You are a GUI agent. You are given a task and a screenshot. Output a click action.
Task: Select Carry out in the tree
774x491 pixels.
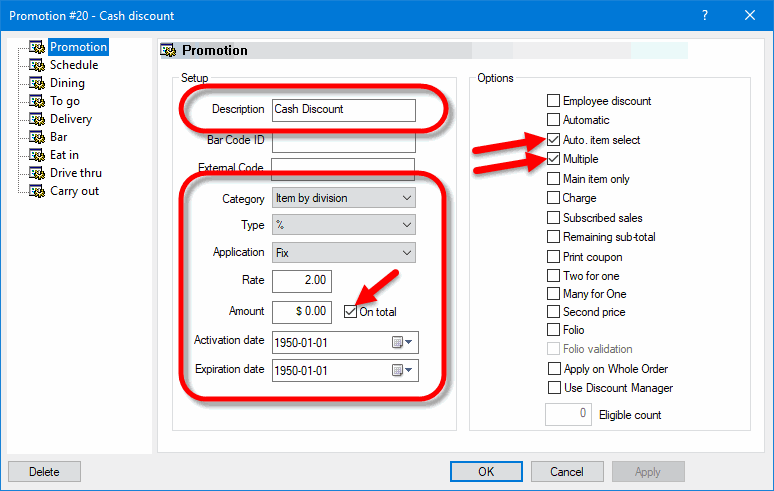point(74,191)
